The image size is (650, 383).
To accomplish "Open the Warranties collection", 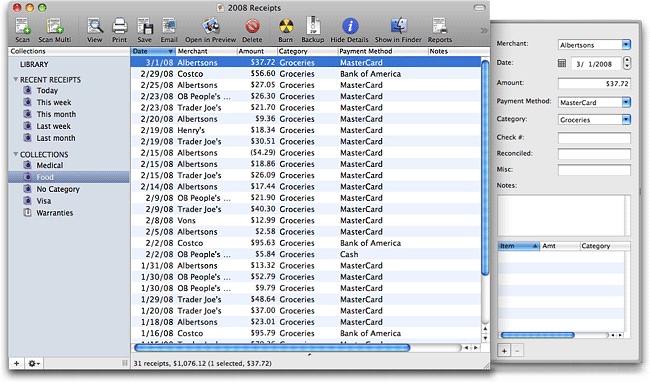I will coord(55,213).
